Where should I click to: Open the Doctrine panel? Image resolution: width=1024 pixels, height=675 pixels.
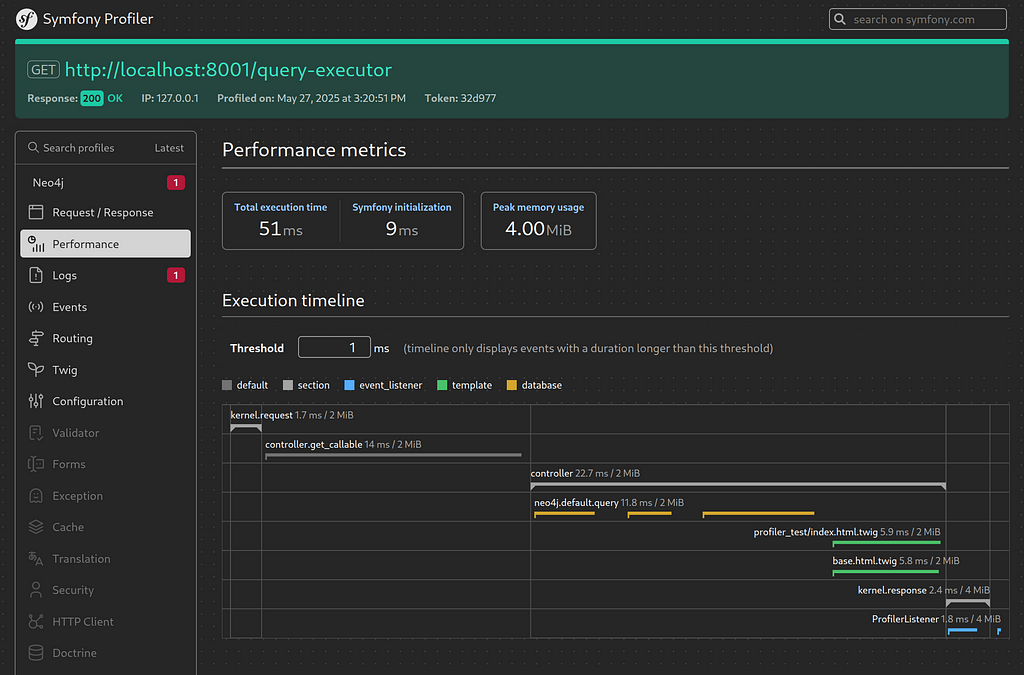click(x=105, y=653)
